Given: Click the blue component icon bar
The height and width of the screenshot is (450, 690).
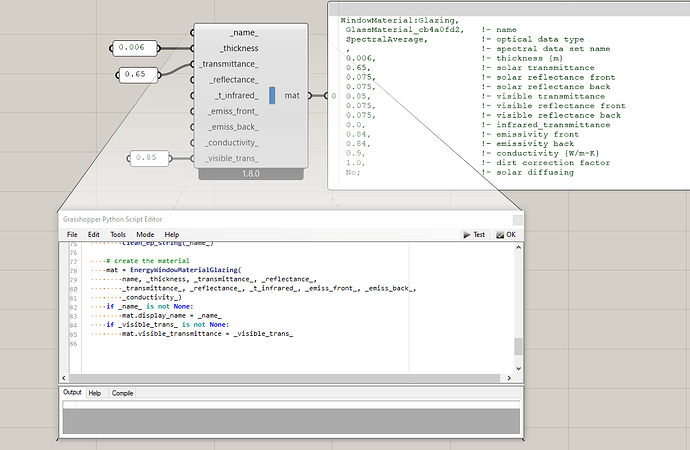Looking at the screenshot, I should [x=272, y=95].
